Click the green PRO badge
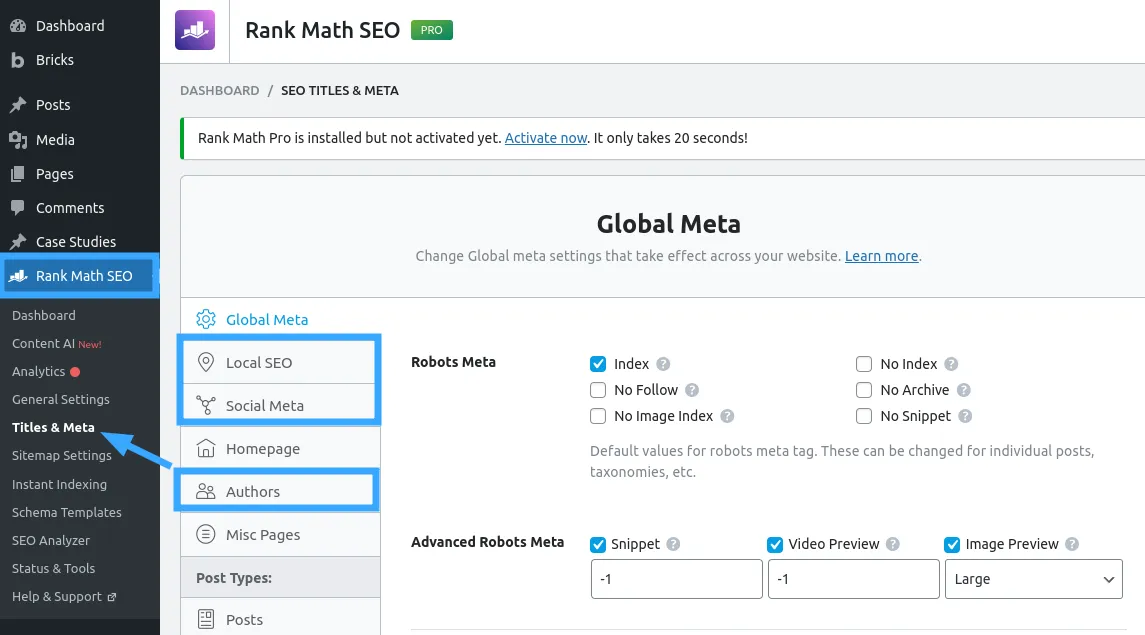Screen dimensions: 1145x635 coord(432,30)
